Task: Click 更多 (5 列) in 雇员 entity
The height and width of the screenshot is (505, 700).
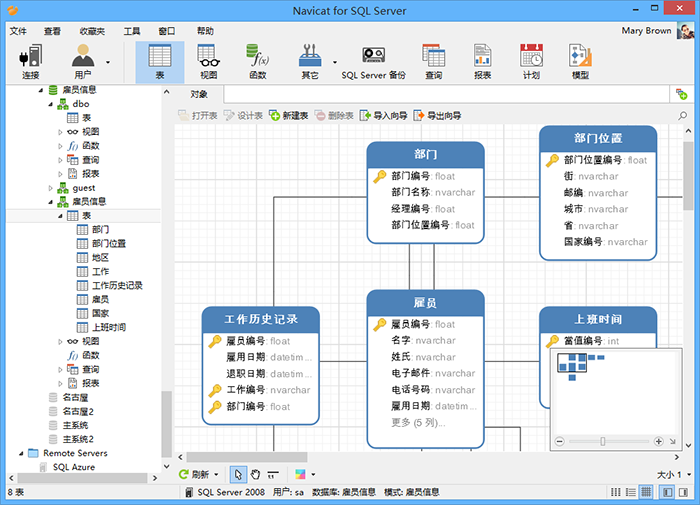Action: click(x=417, y=422)
